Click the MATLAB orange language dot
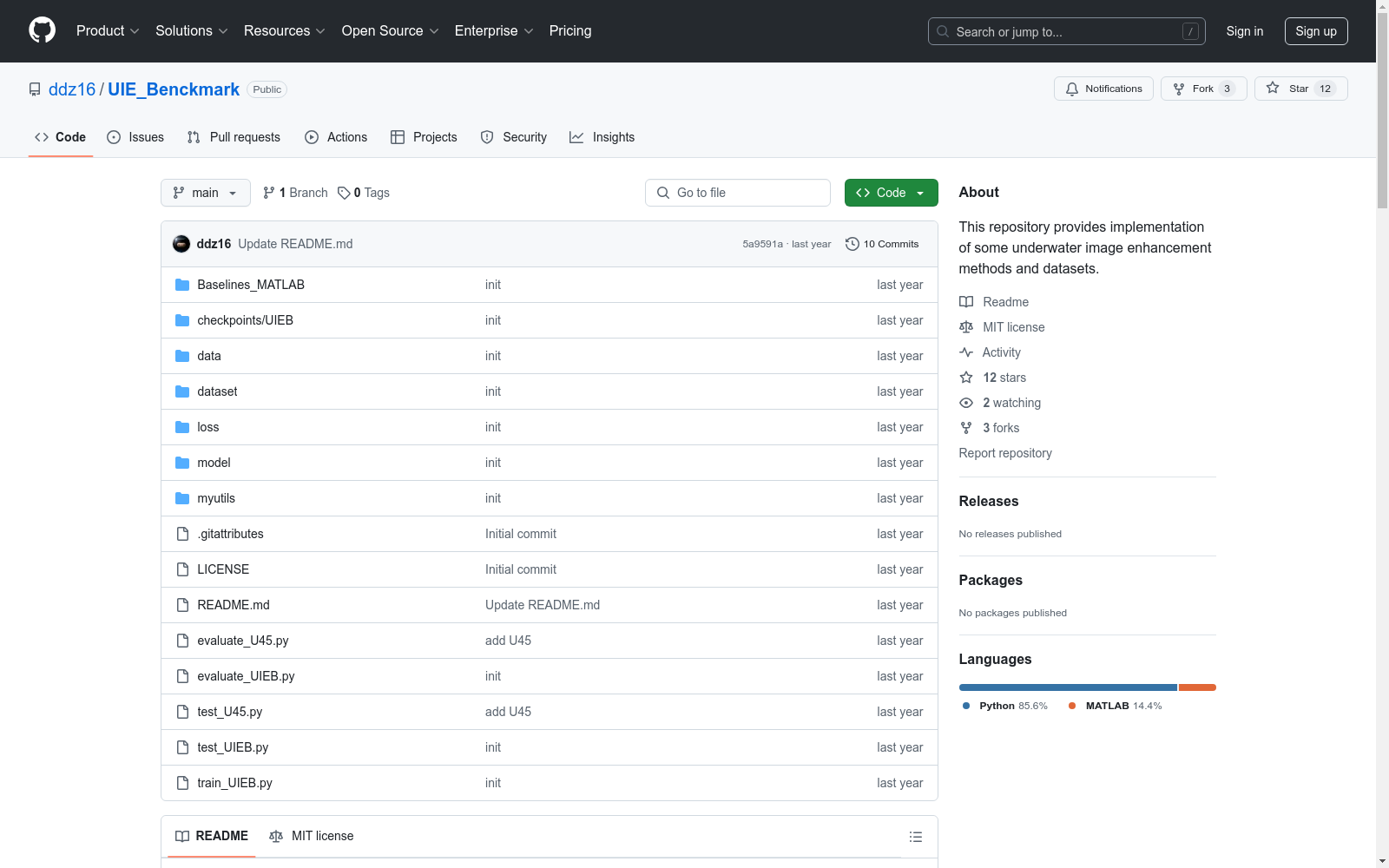The height and width of the screenshot is (868, 1389). tap(1072, 706)
